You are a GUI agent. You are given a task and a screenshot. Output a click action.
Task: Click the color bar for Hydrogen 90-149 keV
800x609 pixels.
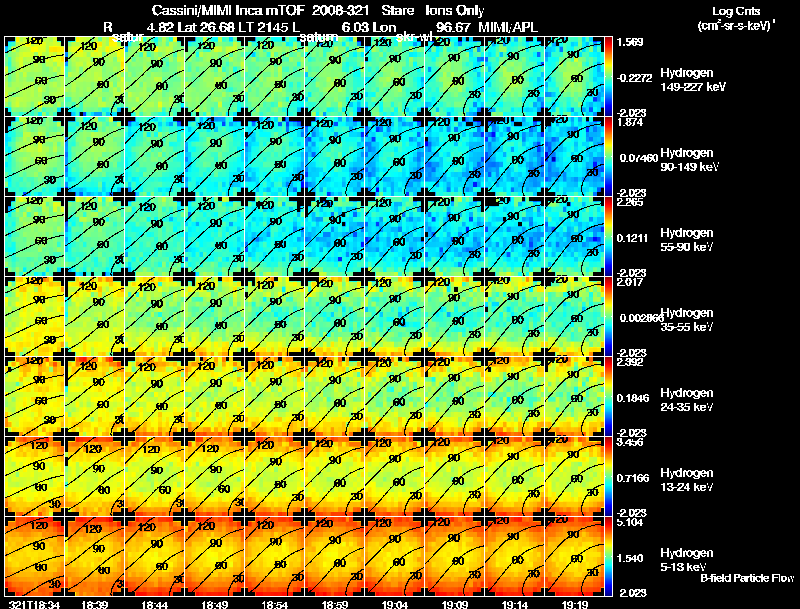click(x=609, y=157)
